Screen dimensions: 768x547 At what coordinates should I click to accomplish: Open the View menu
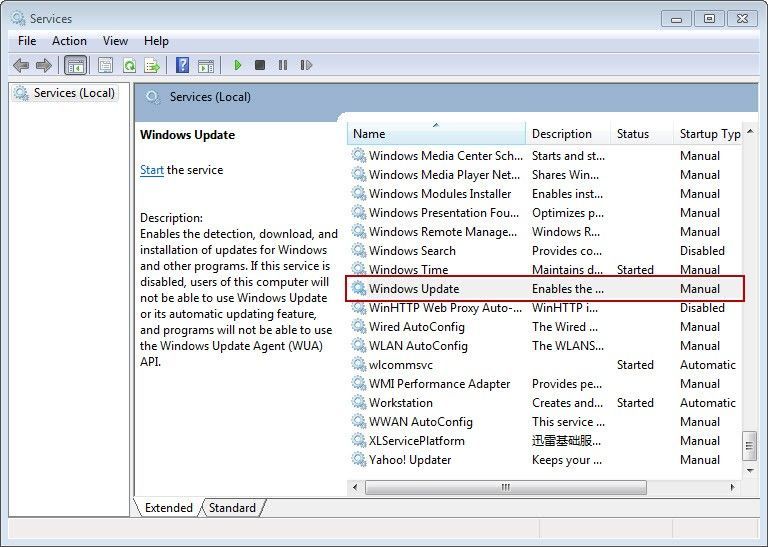pyautogui.click(x=115, y=41)
